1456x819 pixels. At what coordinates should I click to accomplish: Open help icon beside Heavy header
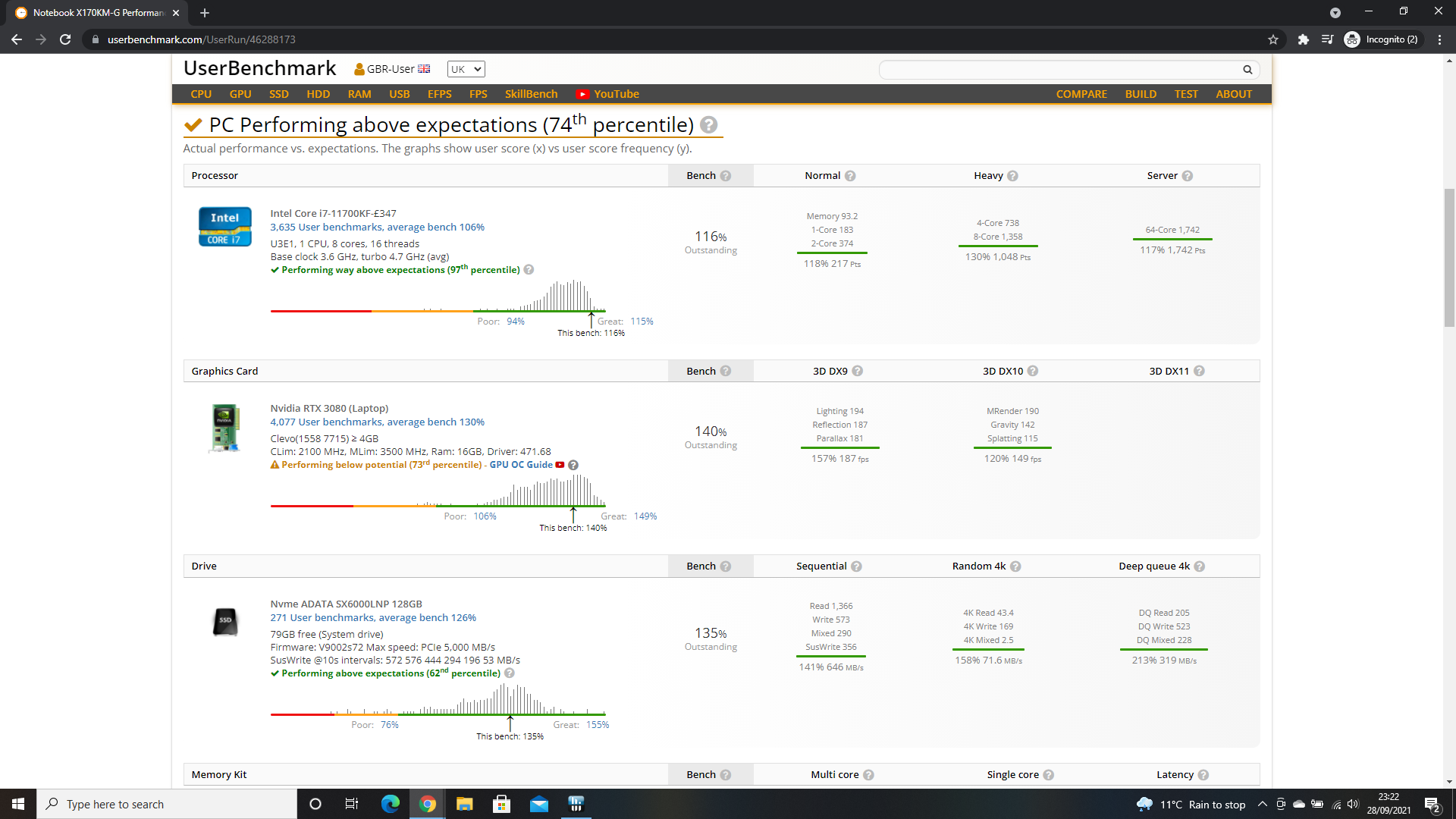1012,176
